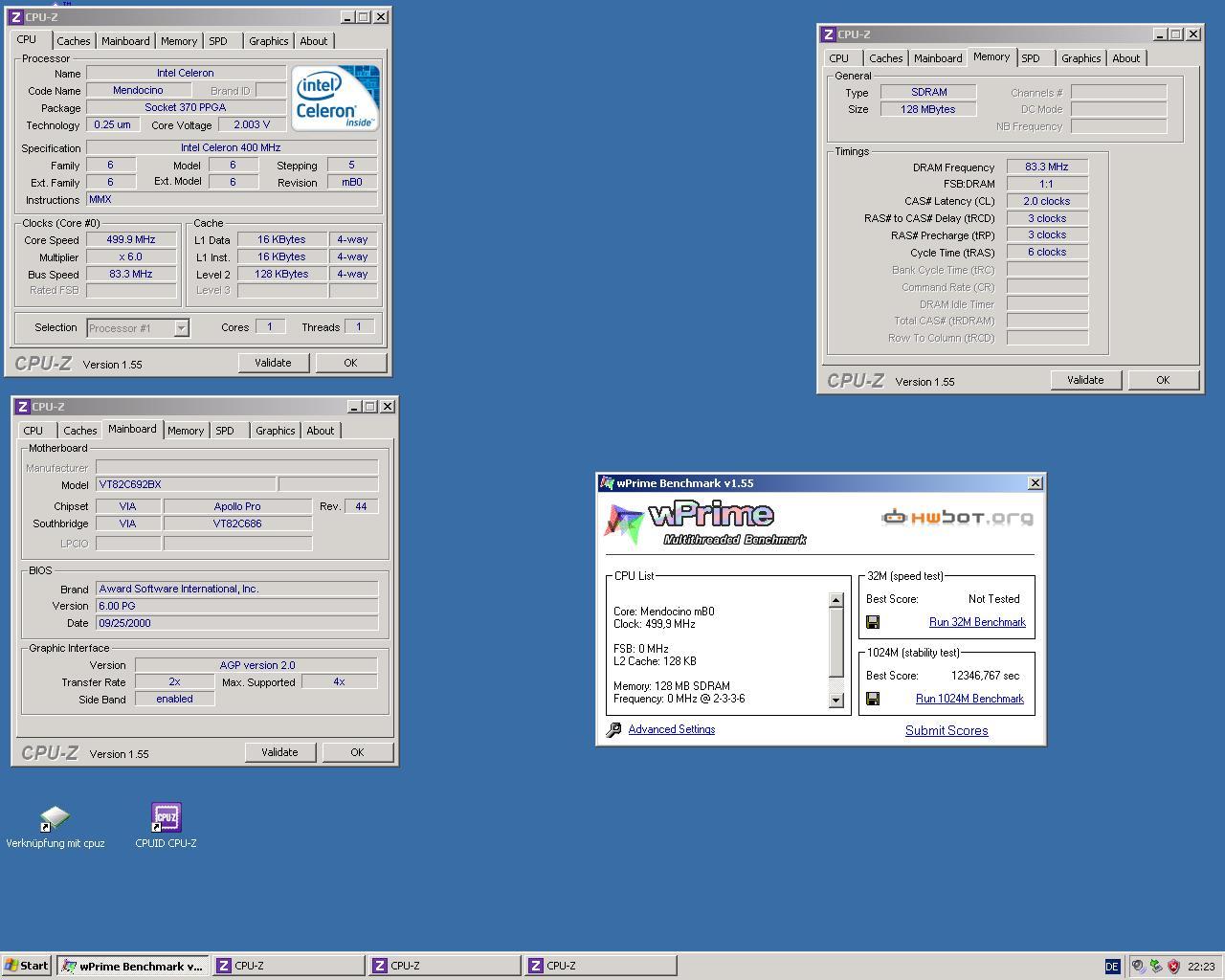Open Advanced Settings link
1225x980 pixels.
pyautogui.click(x=672, y=729)
